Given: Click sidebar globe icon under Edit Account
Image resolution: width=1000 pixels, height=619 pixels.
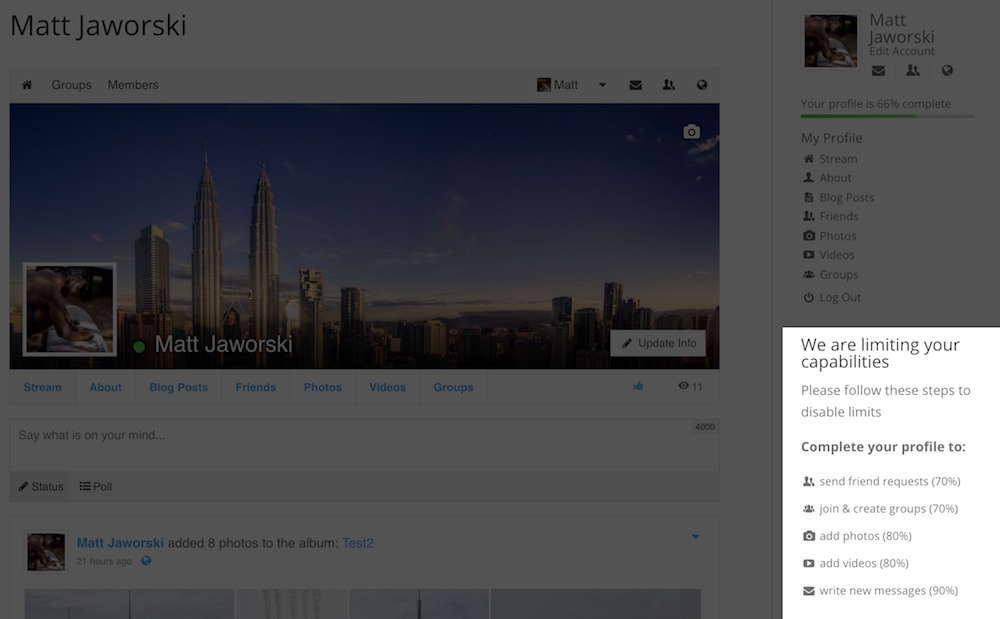Looking at the screenshot, I should coord(947,71).
